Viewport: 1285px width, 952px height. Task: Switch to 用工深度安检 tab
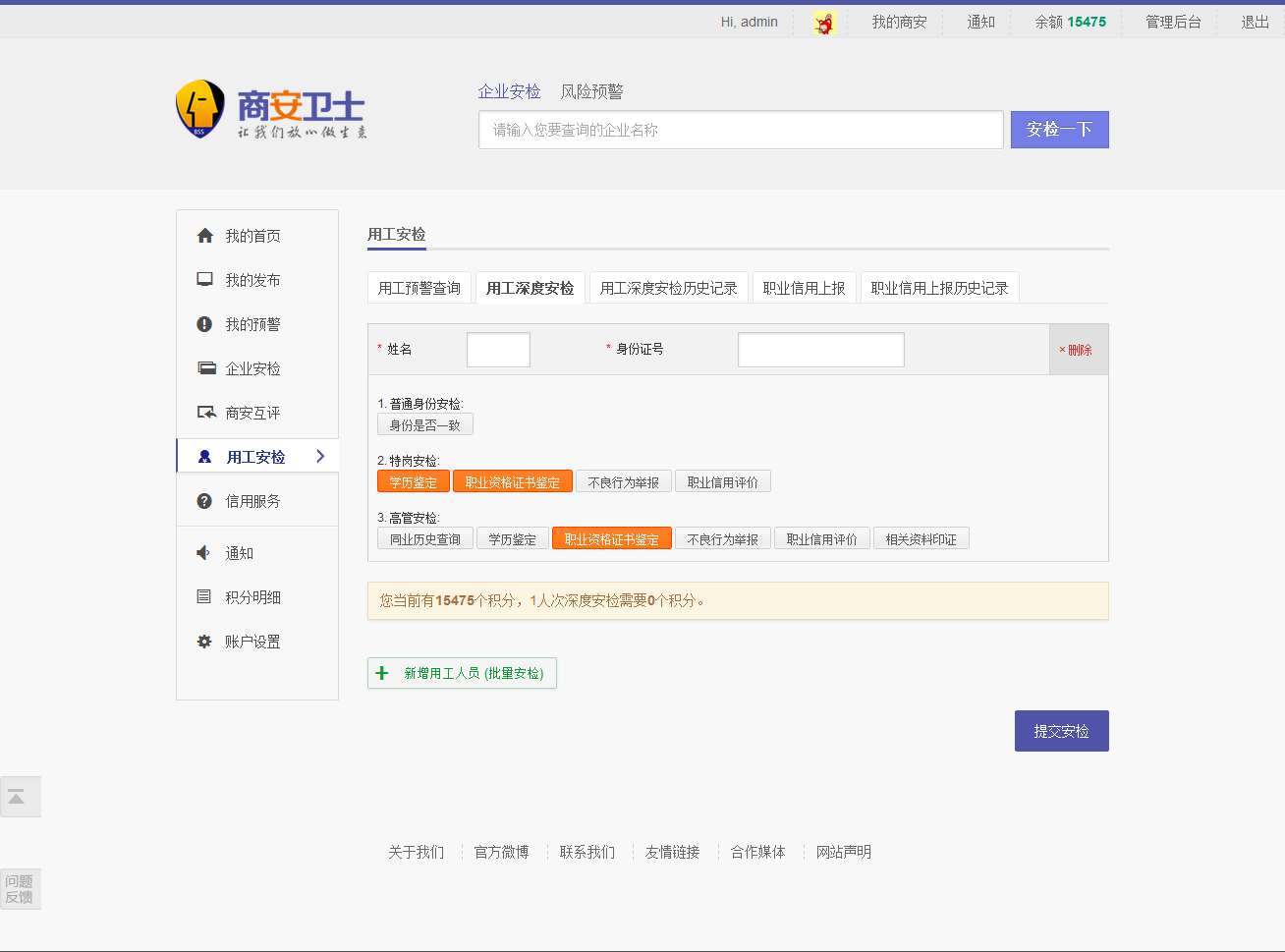tap(531, 288)
